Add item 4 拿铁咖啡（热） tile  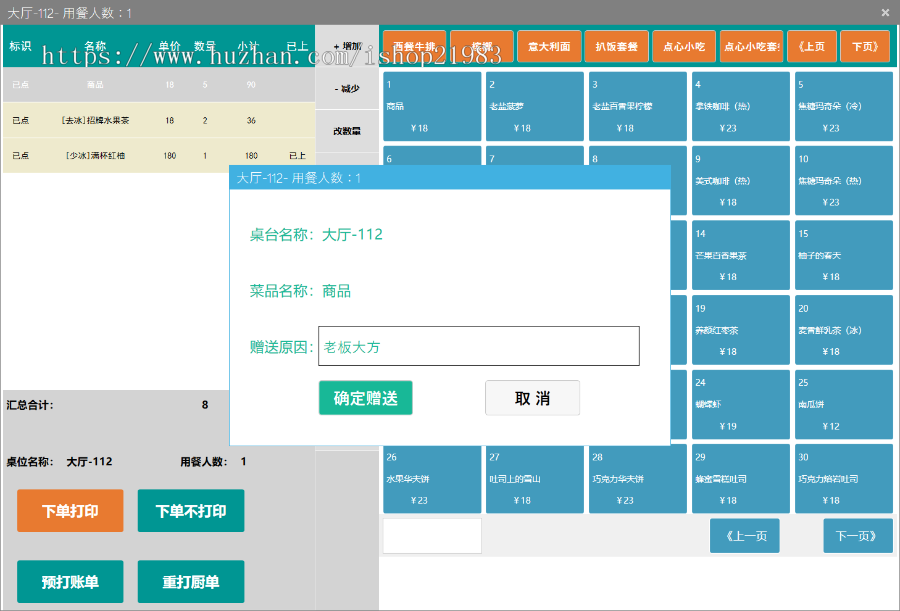pos(739,106)
